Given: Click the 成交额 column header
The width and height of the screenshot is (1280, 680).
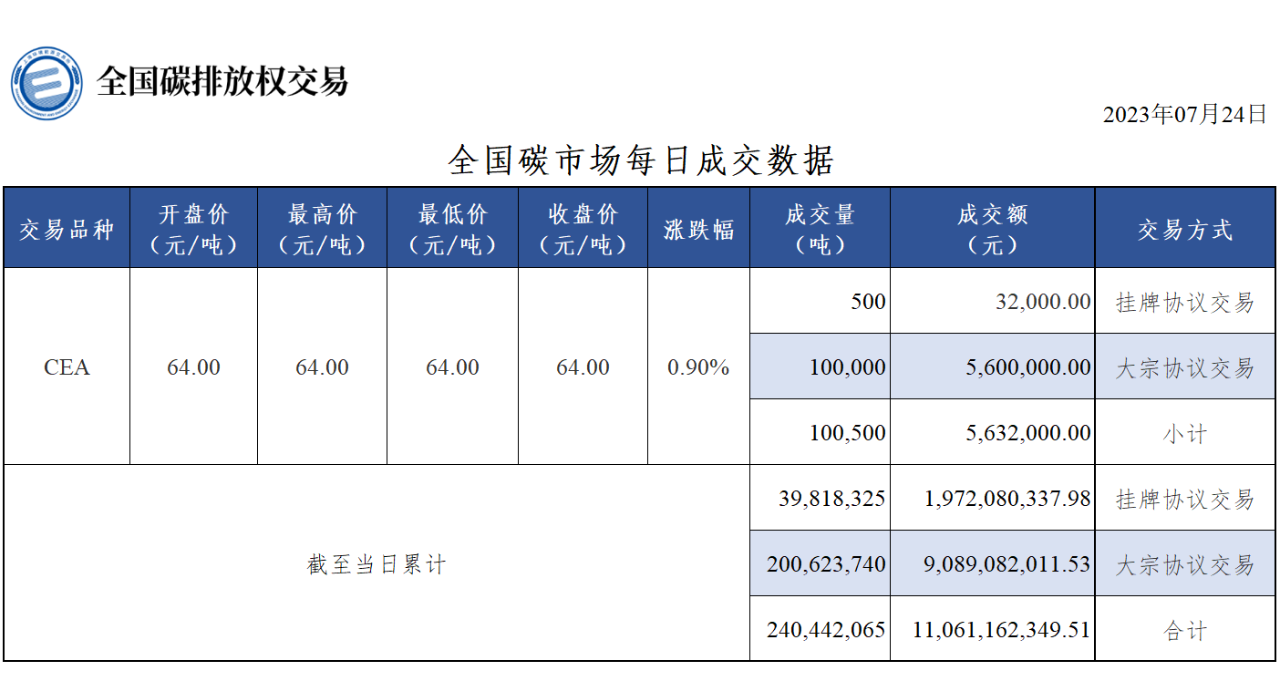Looking at the screenshot, I should point(992,229).
